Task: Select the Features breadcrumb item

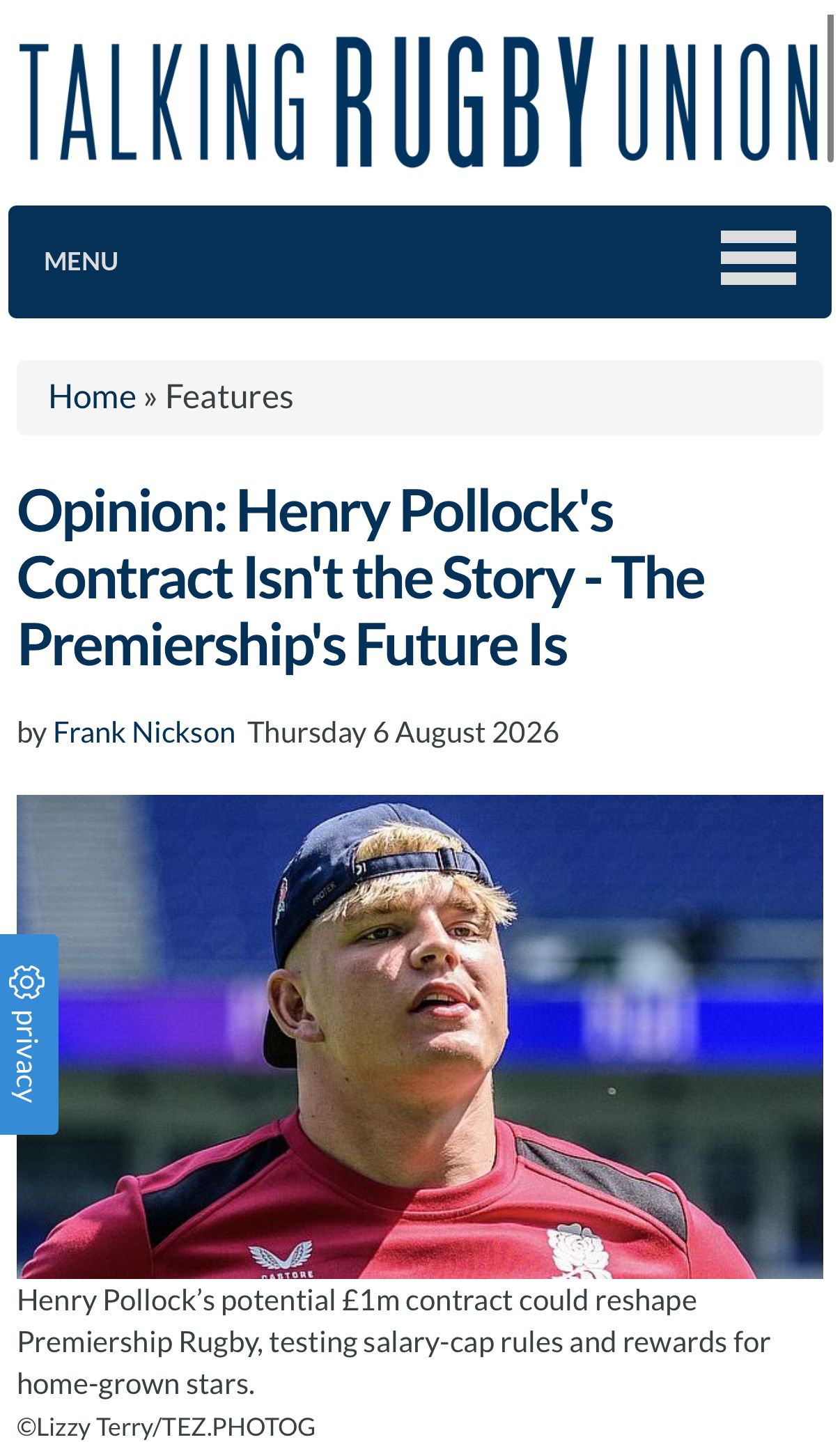Action: pos(229,397)
